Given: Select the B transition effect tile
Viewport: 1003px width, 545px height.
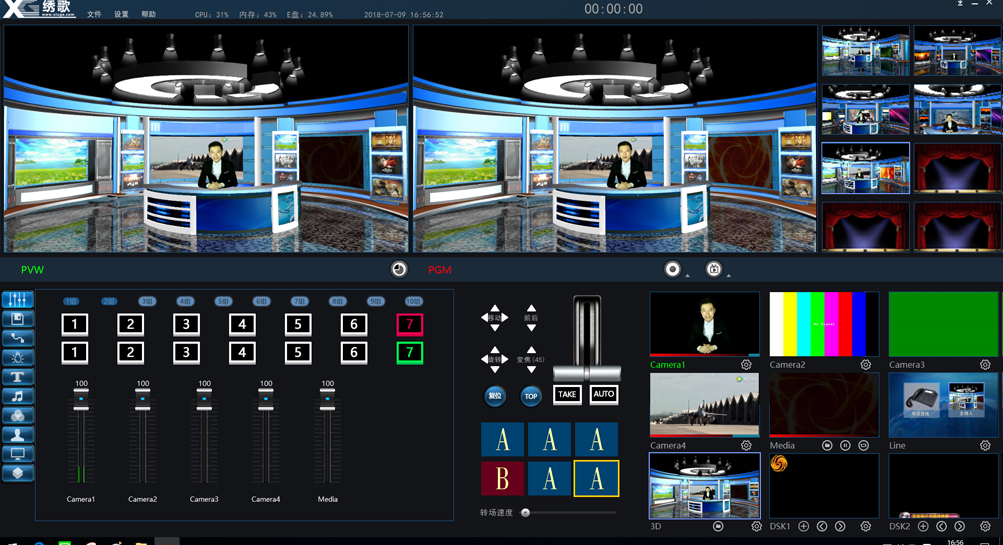Looking at the screenshot, I should [x=502, y=479].
